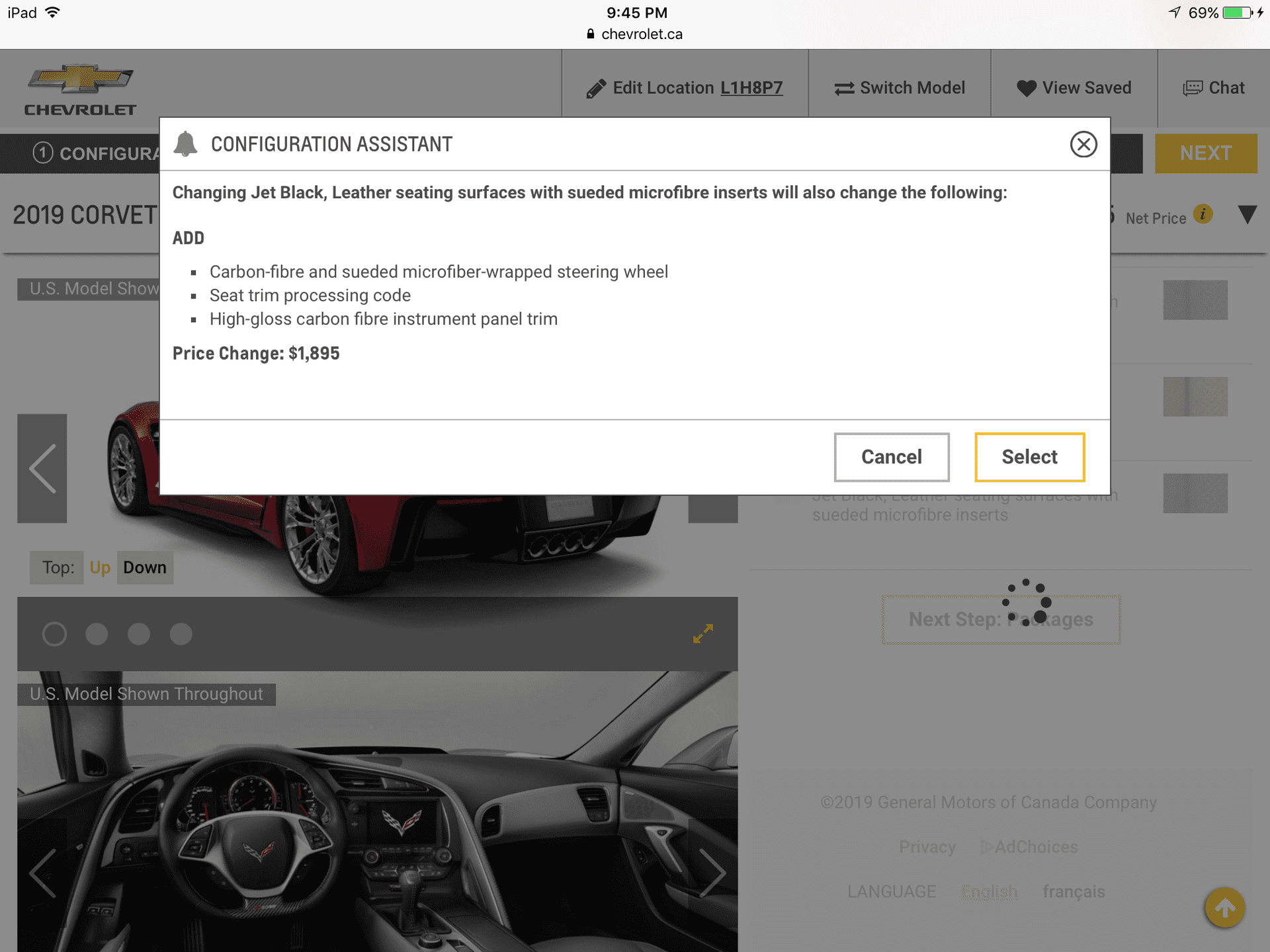Confirm with the Select button

point(1029,457)
